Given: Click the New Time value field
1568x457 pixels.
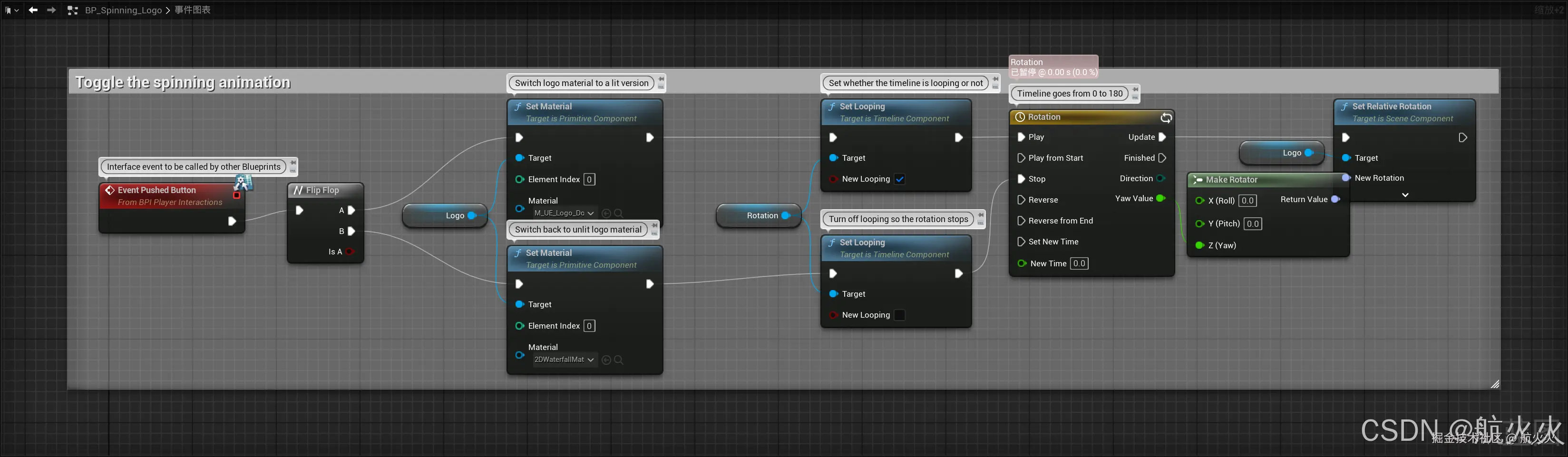Looking at the screenshot, I should pos(1079,264).
